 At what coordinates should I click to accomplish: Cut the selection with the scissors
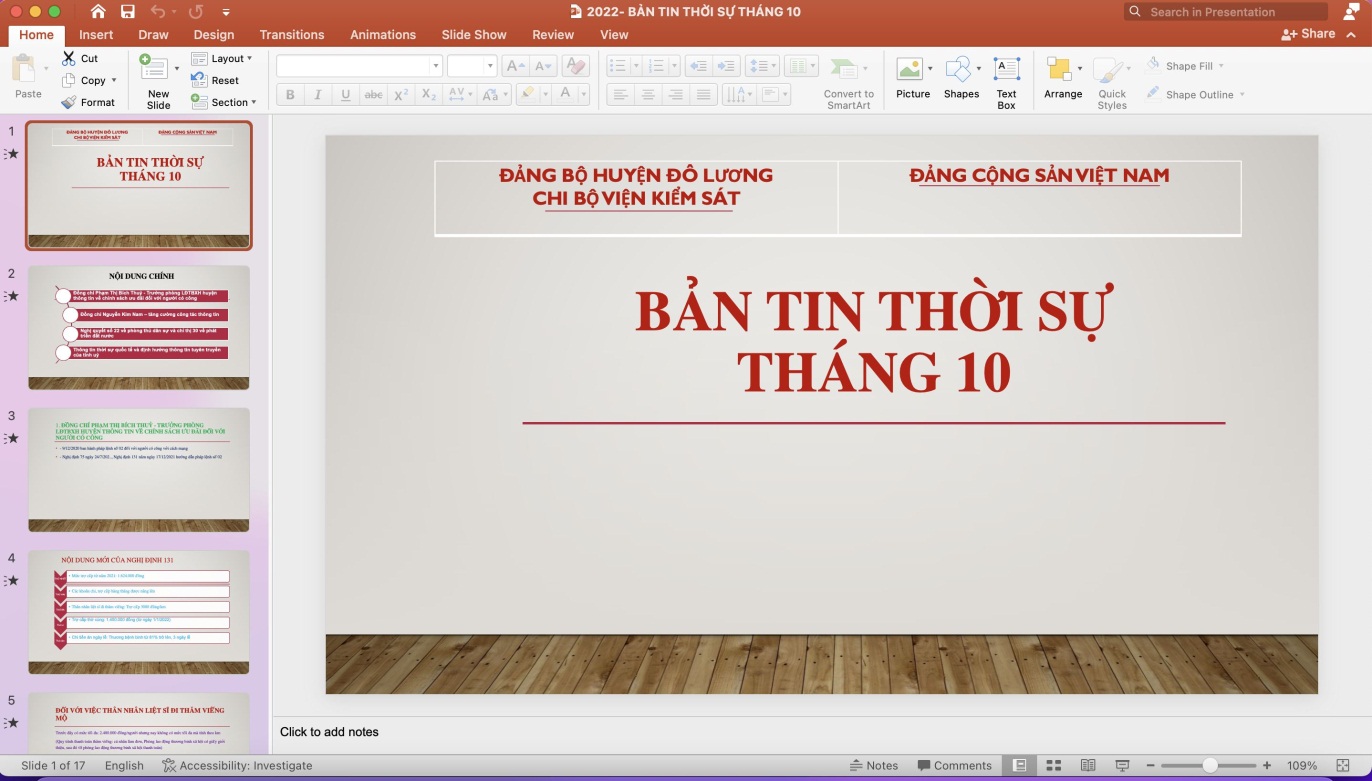click(80, 58)
